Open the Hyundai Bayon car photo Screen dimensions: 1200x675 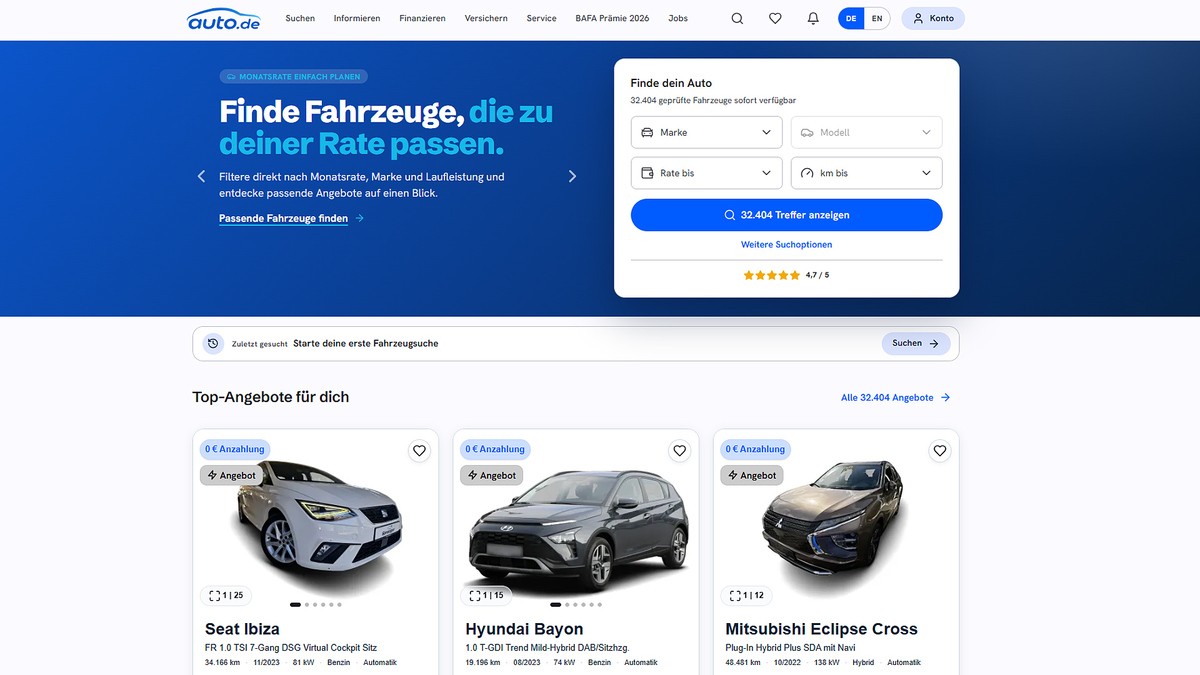(x=578, y=530)
